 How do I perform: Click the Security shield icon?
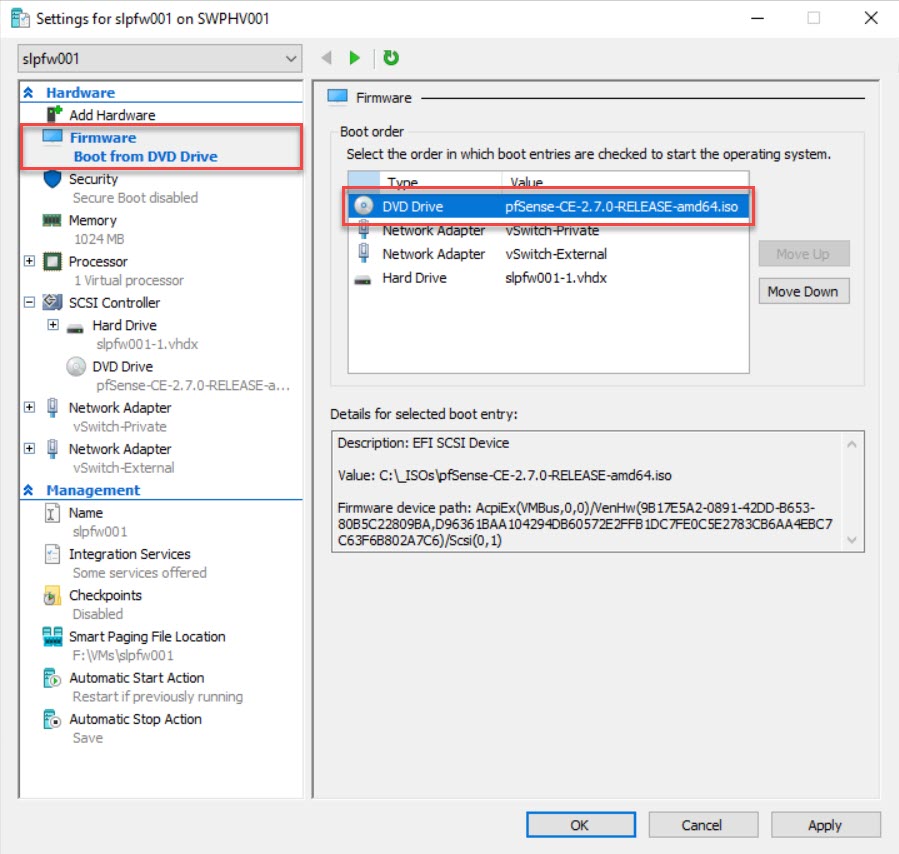[52, 180]
